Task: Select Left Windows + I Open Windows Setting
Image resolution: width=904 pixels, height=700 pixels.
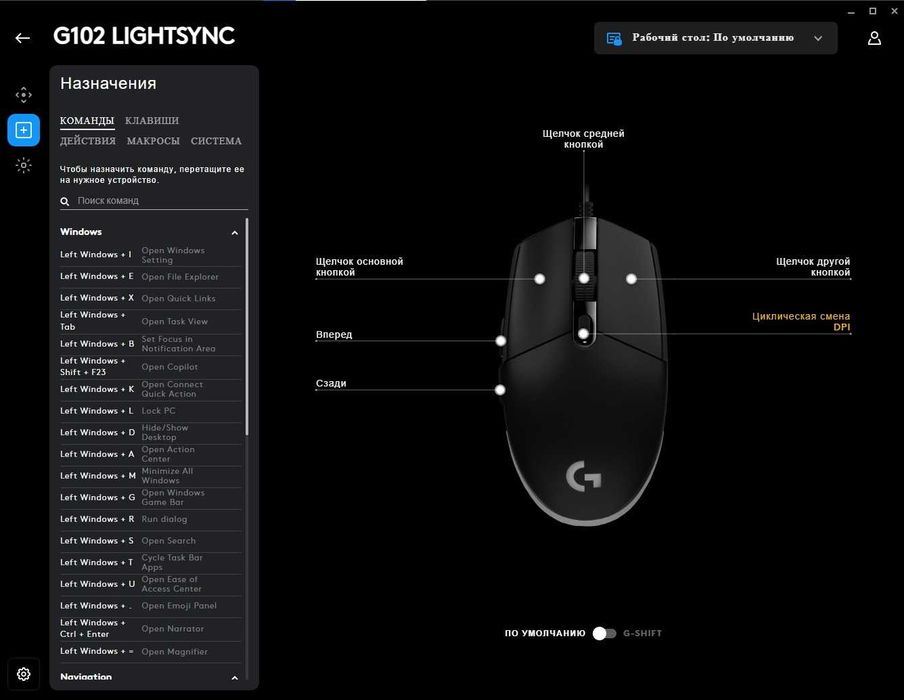Action: pyautogui.click(x=151, y=255)
